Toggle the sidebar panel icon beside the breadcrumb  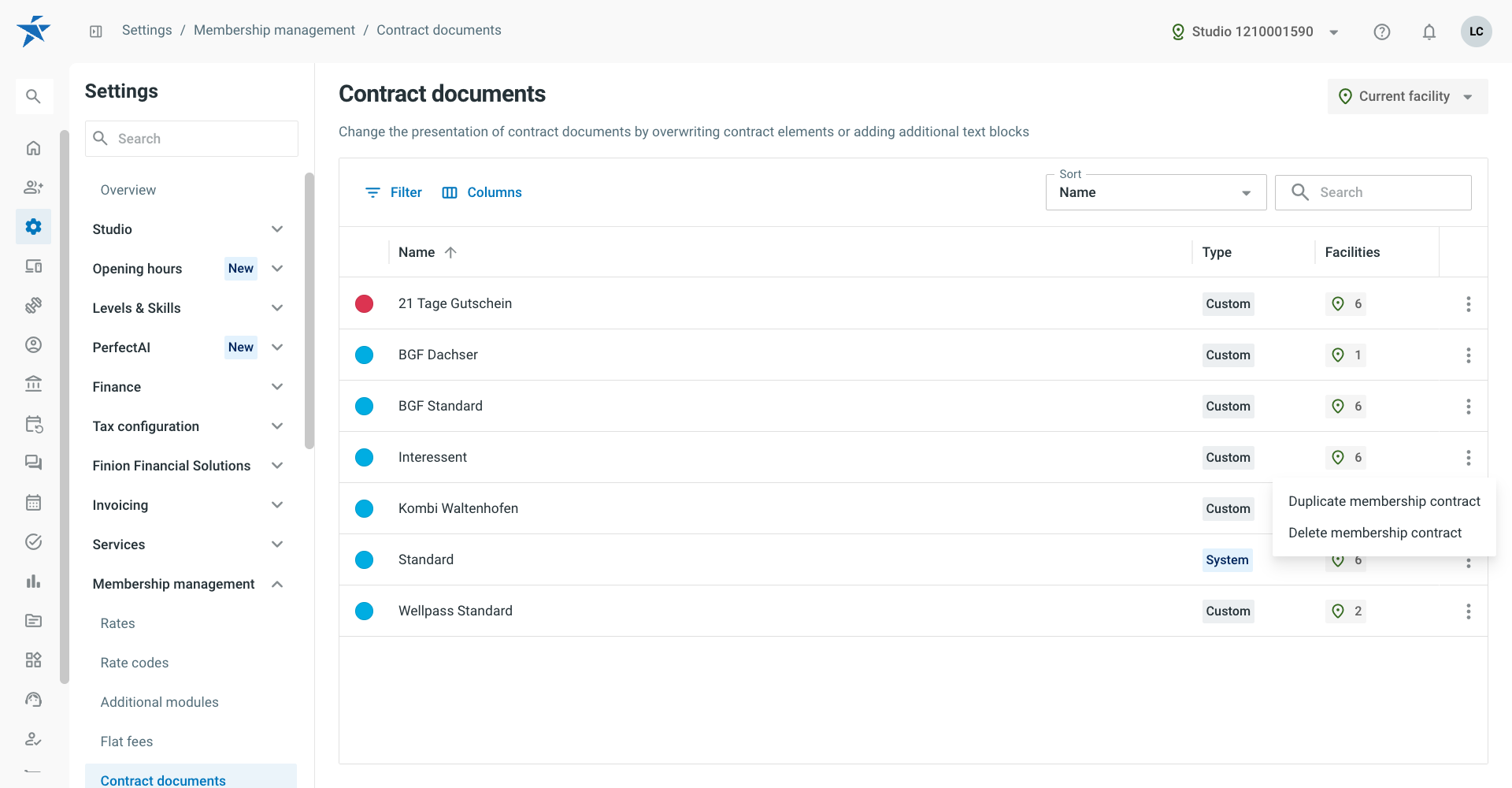pyautogui.click(x=96, y=32)
